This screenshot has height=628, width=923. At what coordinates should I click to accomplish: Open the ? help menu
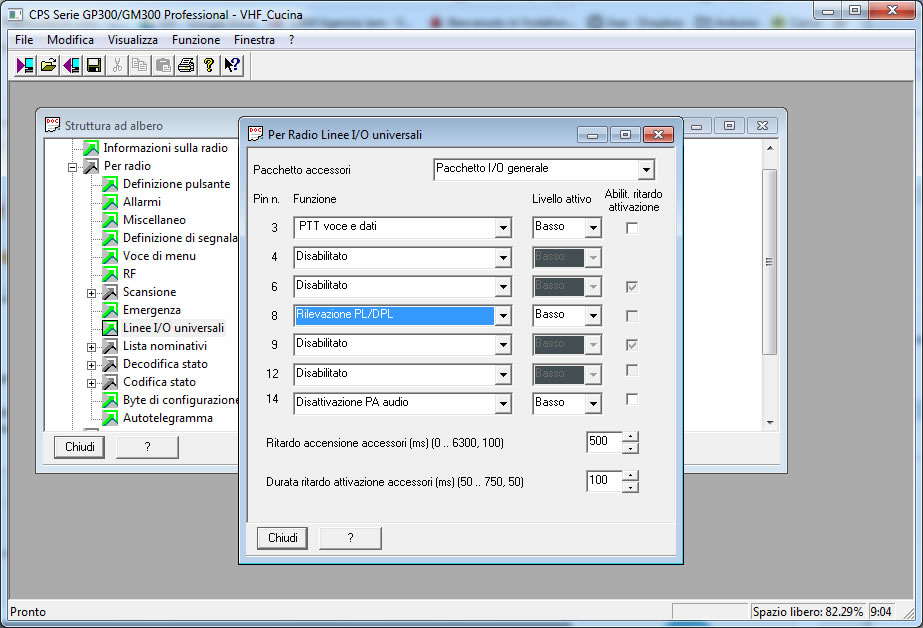291,39
